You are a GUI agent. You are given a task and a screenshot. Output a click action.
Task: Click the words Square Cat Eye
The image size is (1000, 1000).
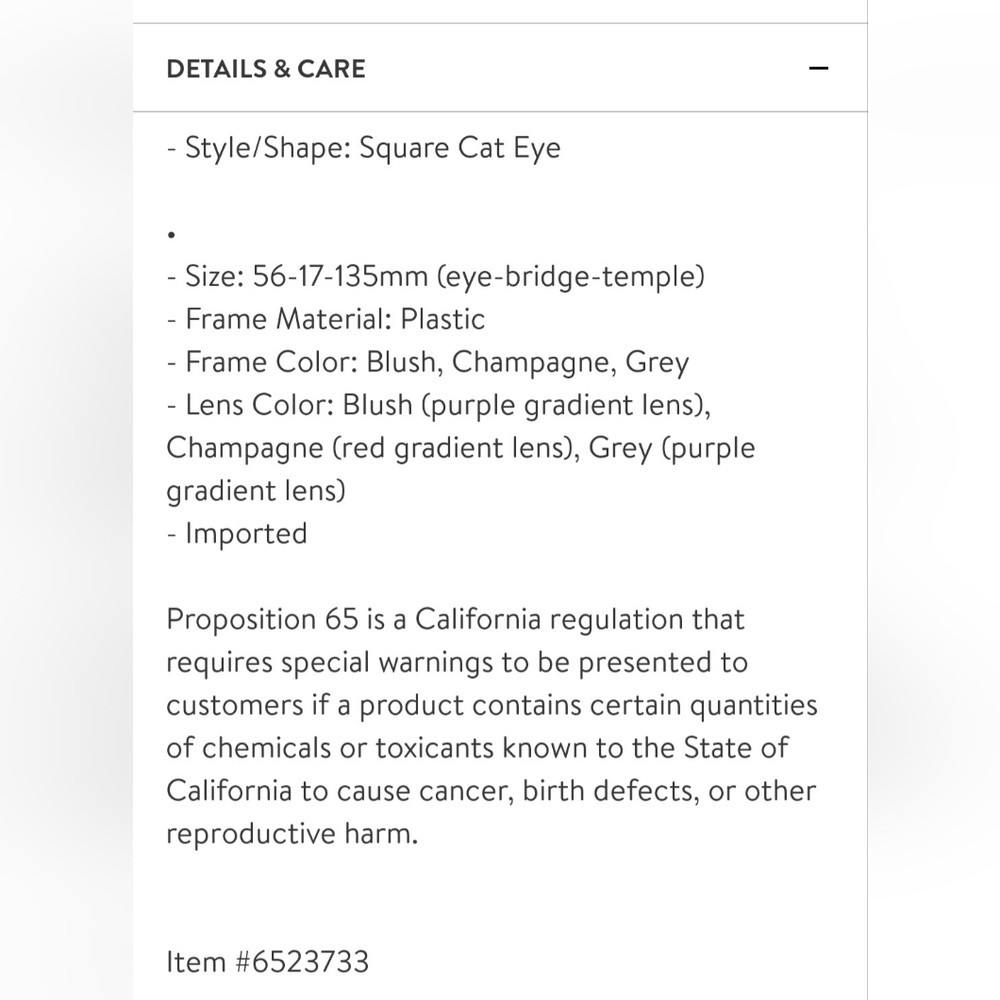pos(460,148)
